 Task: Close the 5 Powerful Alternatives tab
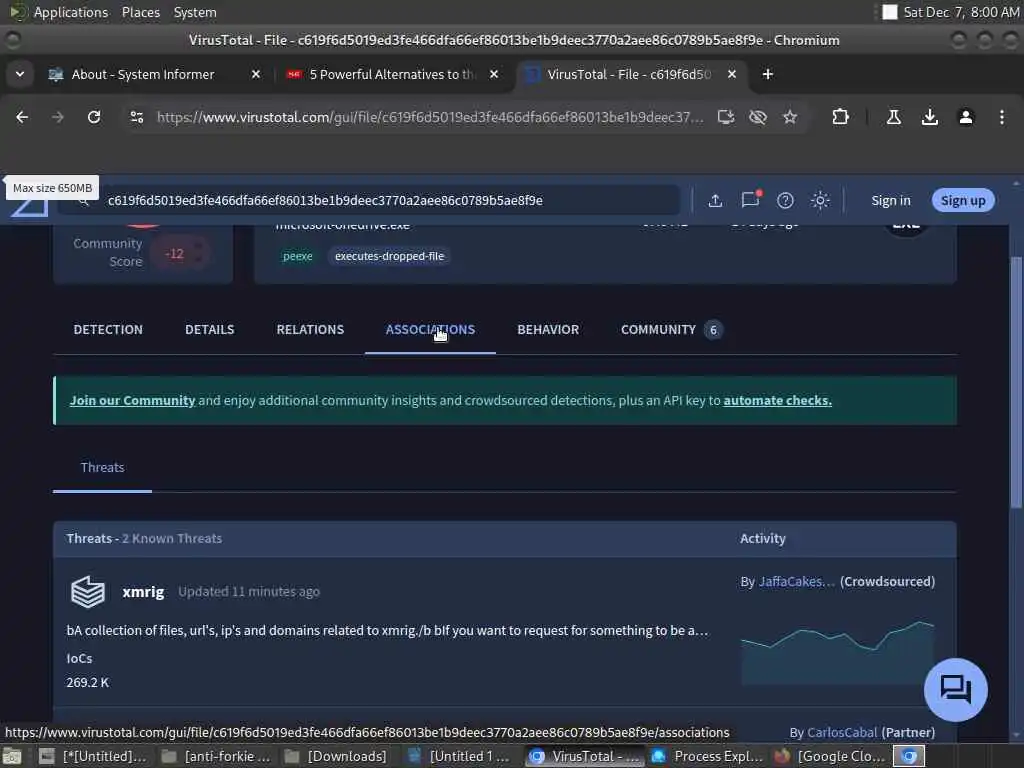tap(494, 74)
